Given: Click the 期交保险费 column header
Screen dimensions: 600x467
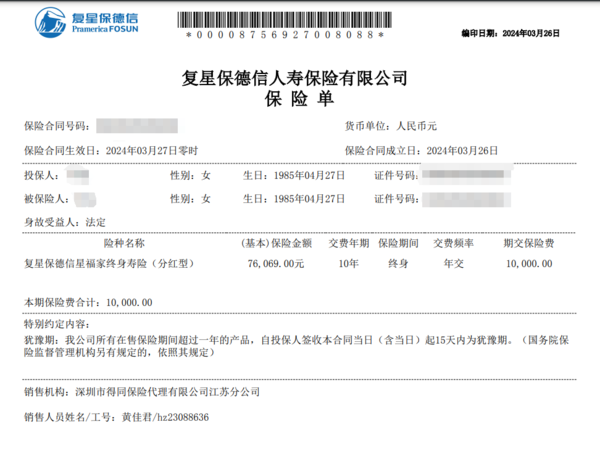Looking at the screenshot, I should (529, 243).
